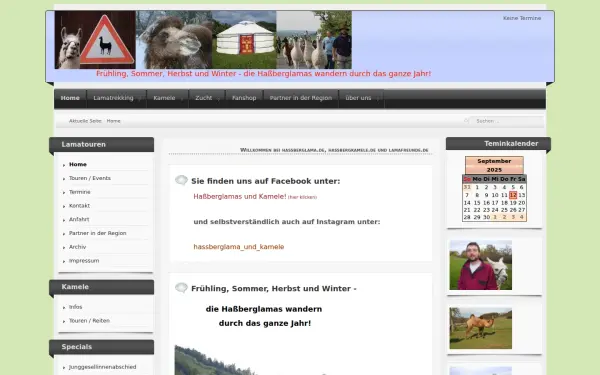Open the Kamele menu in navigation bar
The width and height of the screenshot is (600, 375).
click(168, 98)
